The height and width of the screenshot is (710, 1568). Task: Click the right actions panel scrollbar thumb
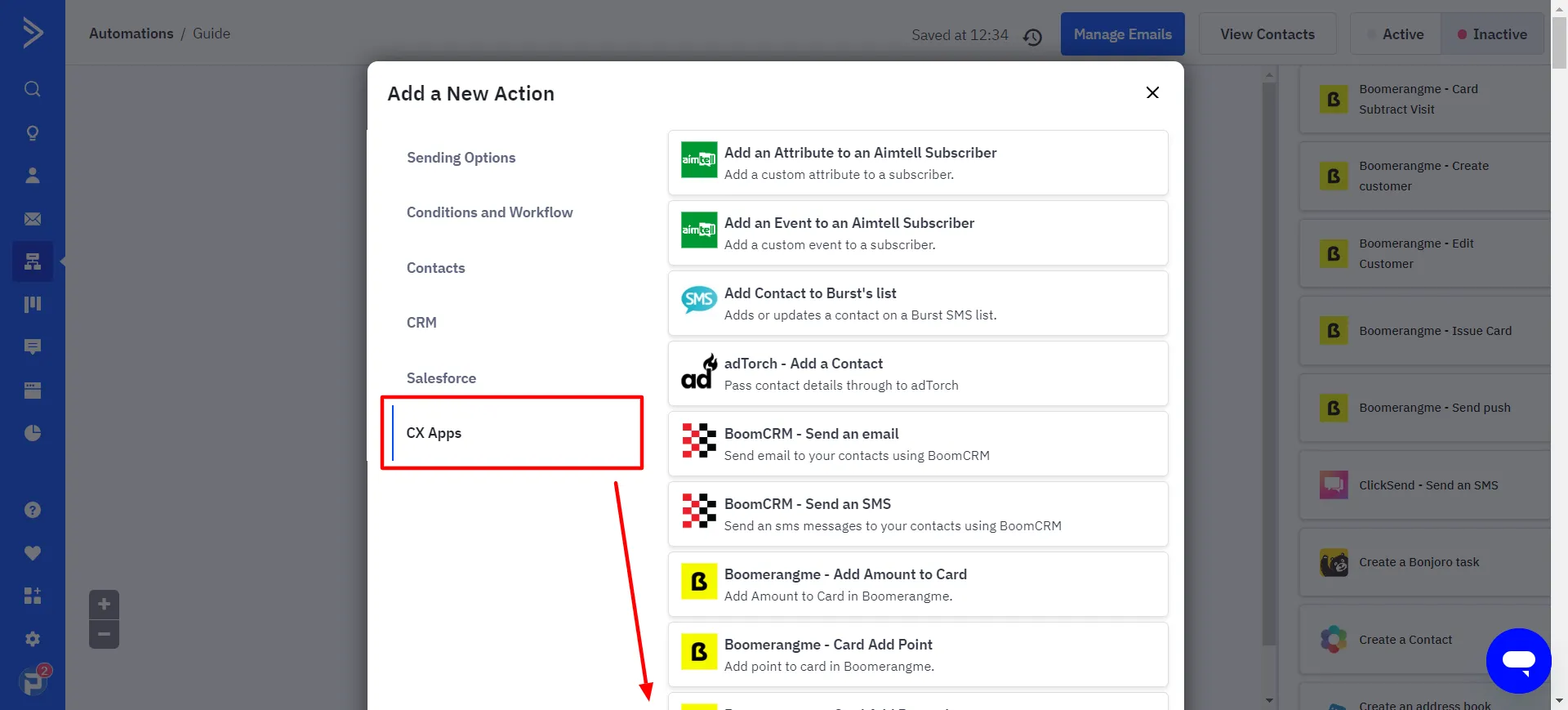(x=1269, y=364)
